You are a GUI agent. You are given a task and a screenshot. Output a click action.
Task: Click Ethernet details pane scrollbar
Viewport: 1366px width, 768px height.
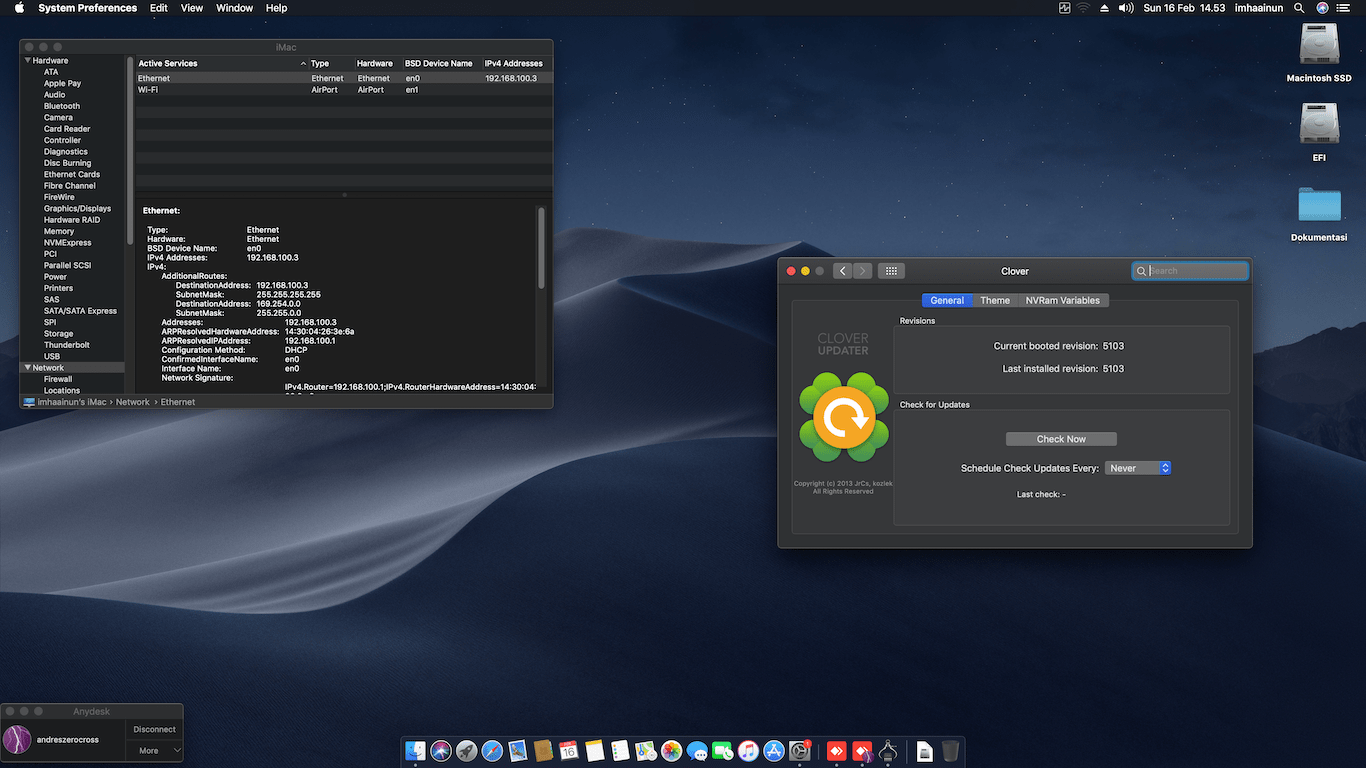tap(541, 247)
